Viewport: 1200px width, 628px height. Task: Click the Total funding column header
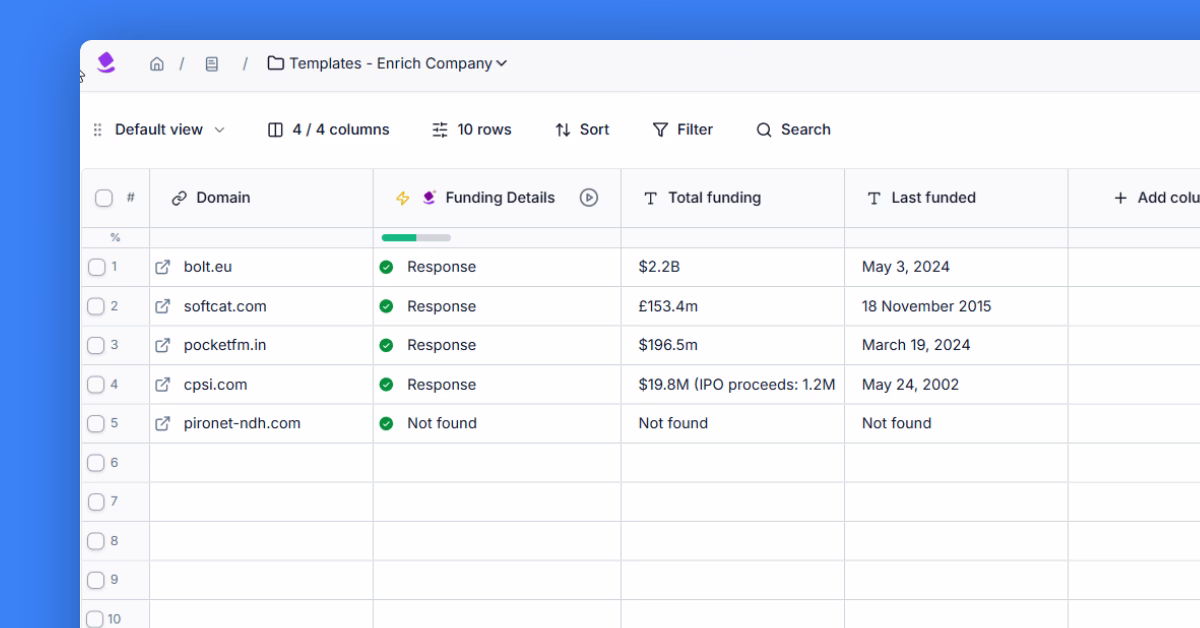tap(733, 198)
